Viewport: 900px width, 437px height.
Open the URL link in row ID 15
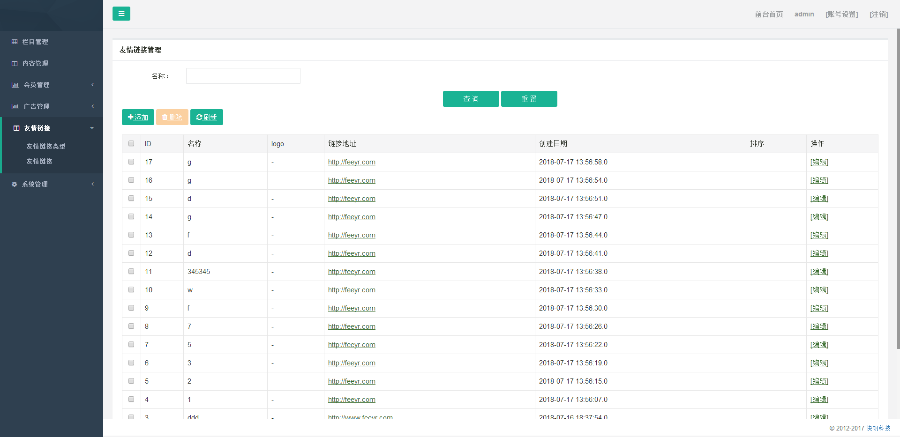(x=351, y=199)
